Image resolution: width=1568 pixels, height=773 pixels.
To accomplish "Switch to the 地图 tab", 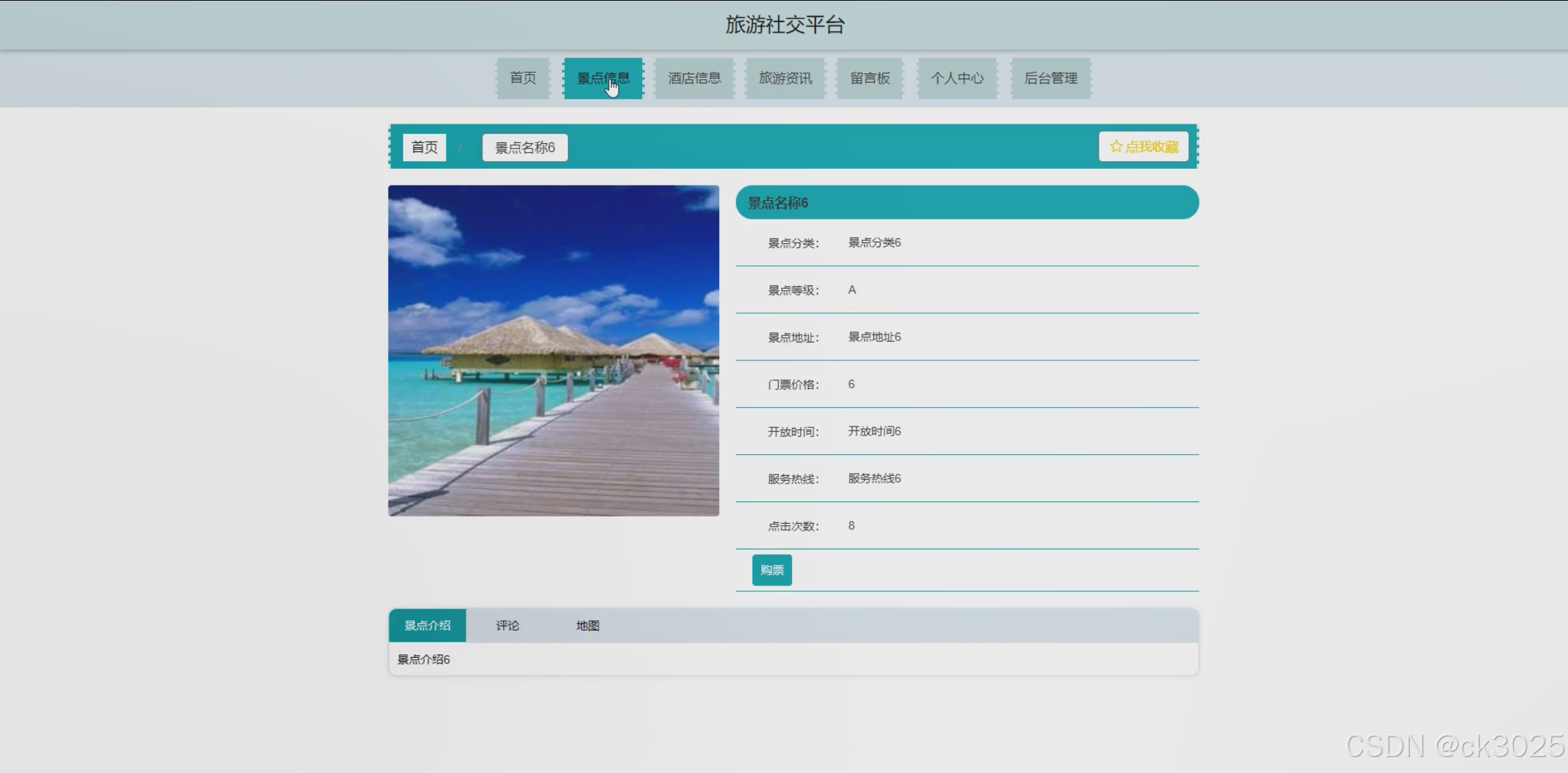I will click(587, 625).
